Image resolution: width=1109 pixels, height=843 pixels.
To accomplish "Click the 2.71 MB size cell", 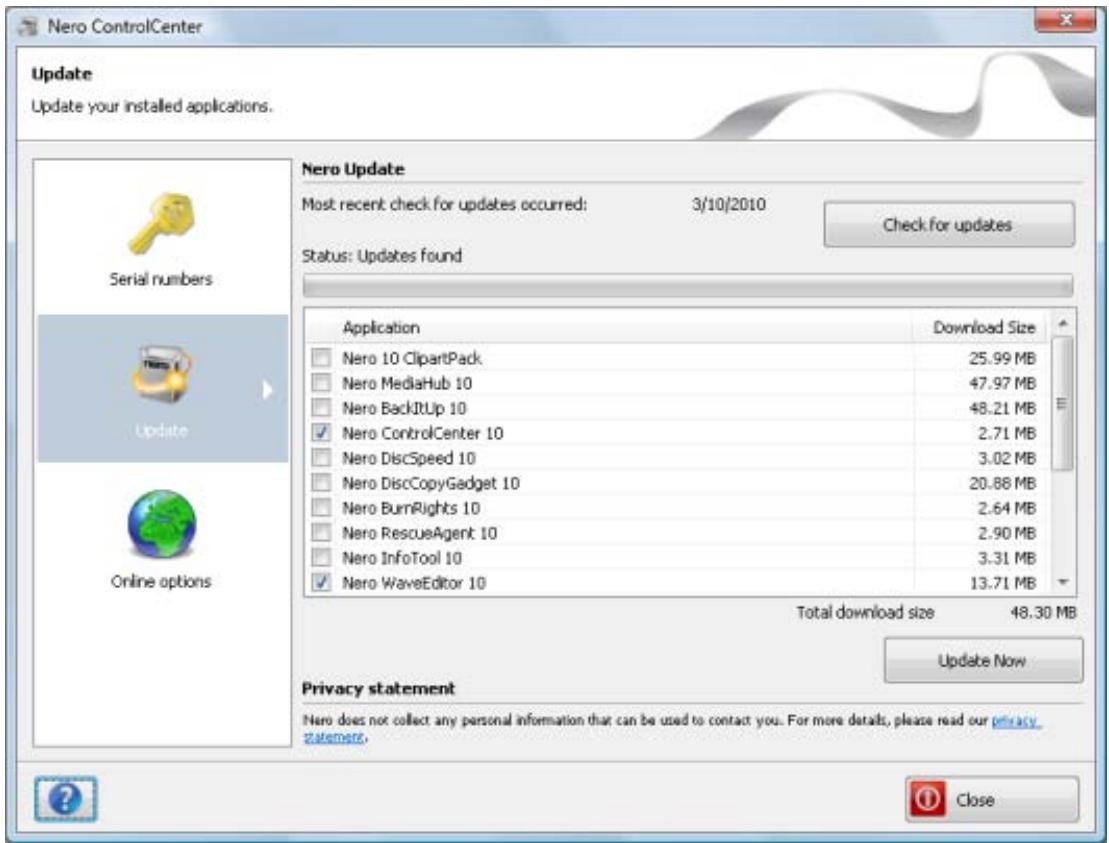I will pos(1007,433).
